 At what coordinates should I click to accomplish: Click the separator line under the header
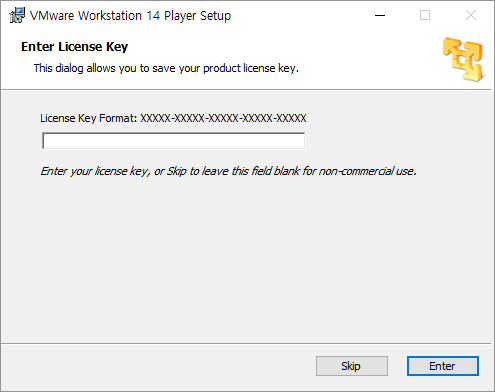pyautogui.click(x=246, y=89)
